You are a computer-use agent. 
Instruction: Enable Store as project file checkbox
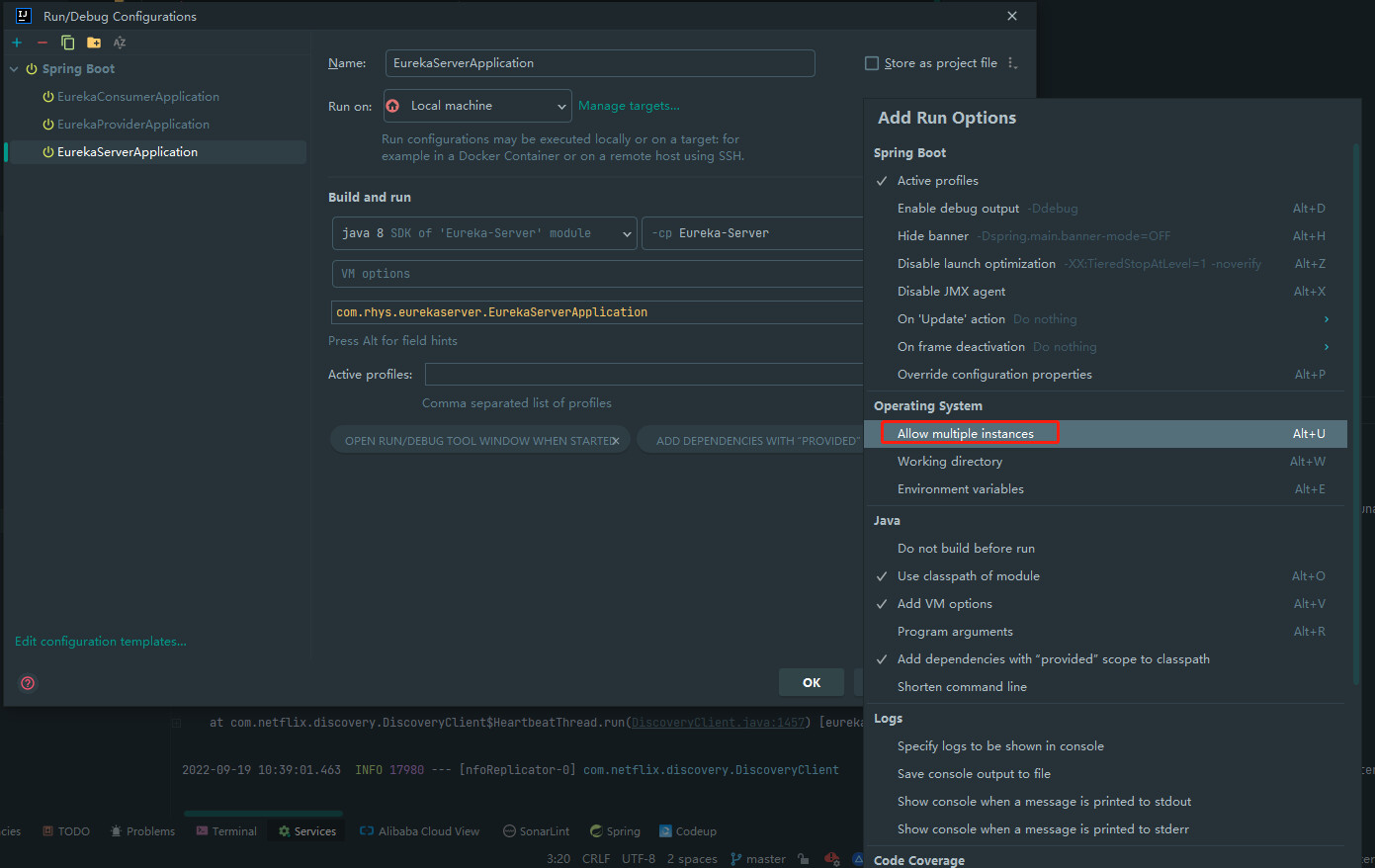click(x=872, y=63)
